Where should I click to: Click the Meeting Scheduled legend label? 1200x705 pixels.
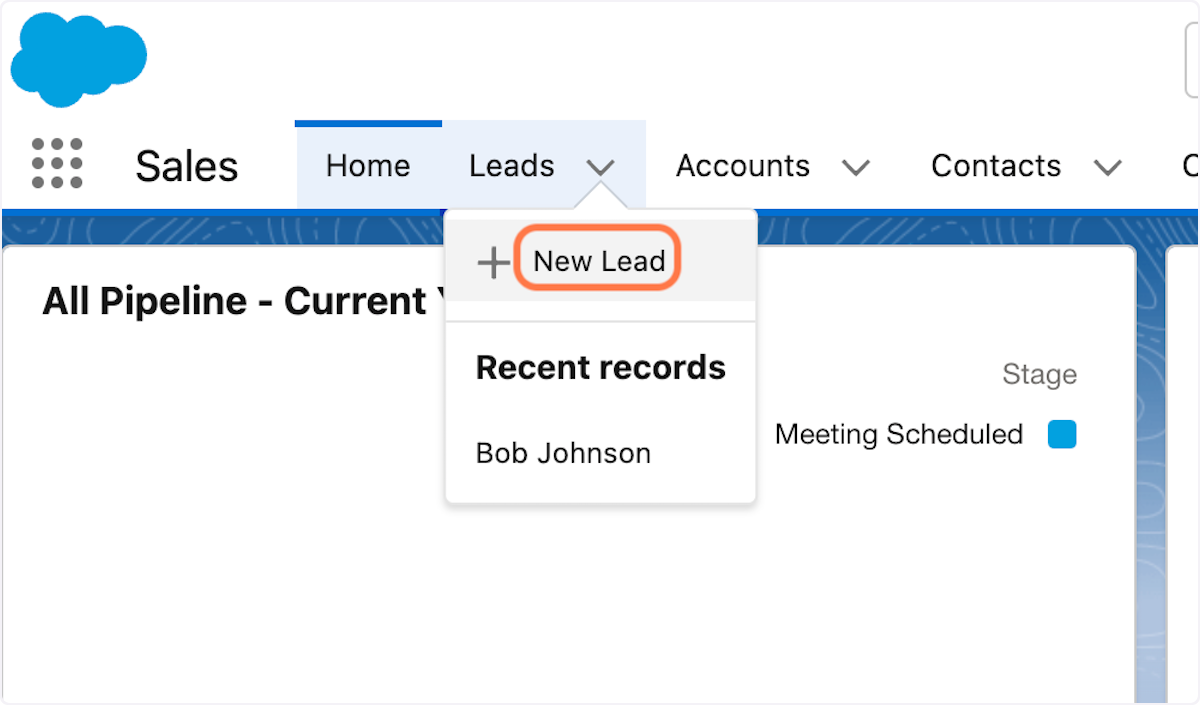tap(899, 435)
